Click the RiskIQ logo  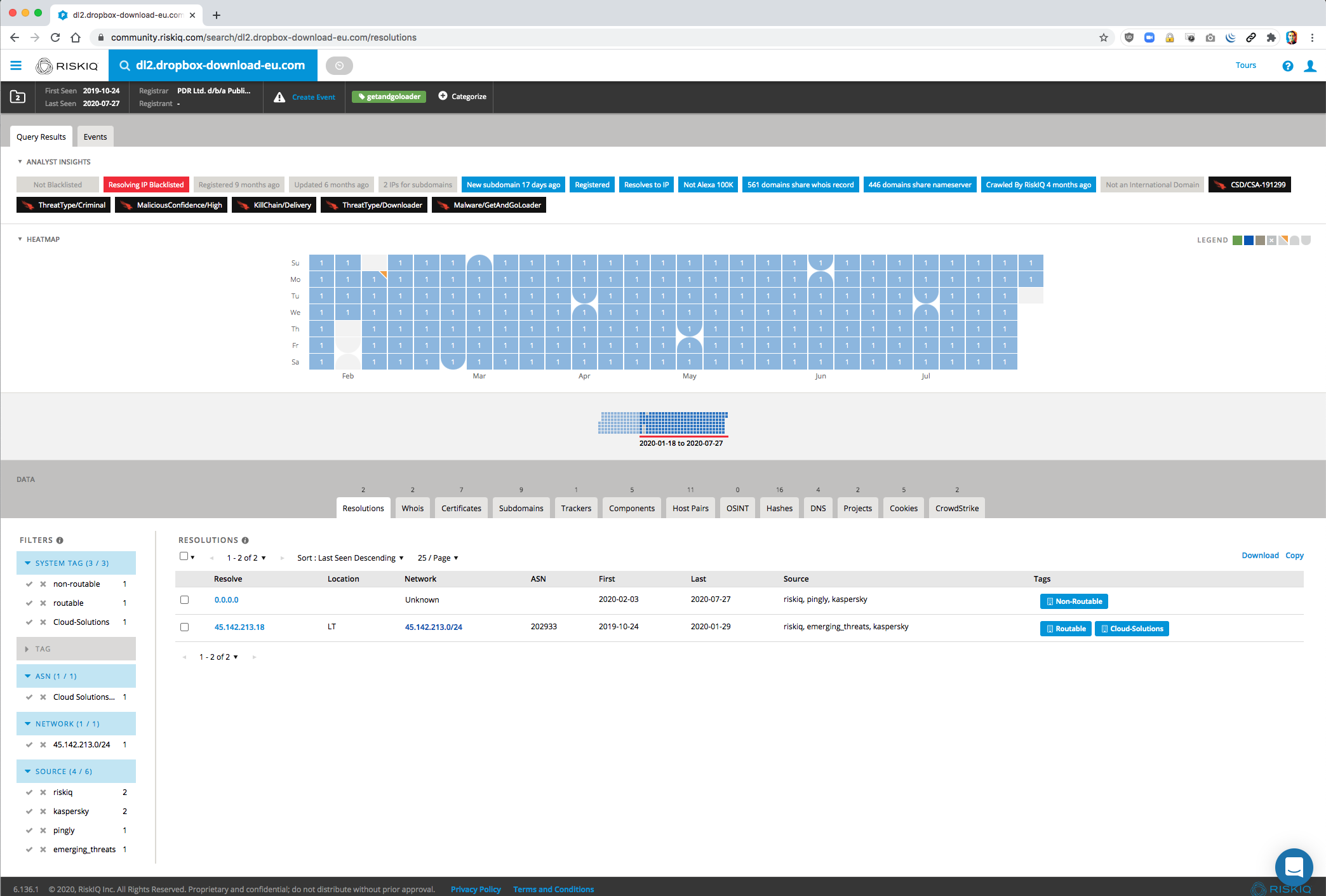click(67, 65)
